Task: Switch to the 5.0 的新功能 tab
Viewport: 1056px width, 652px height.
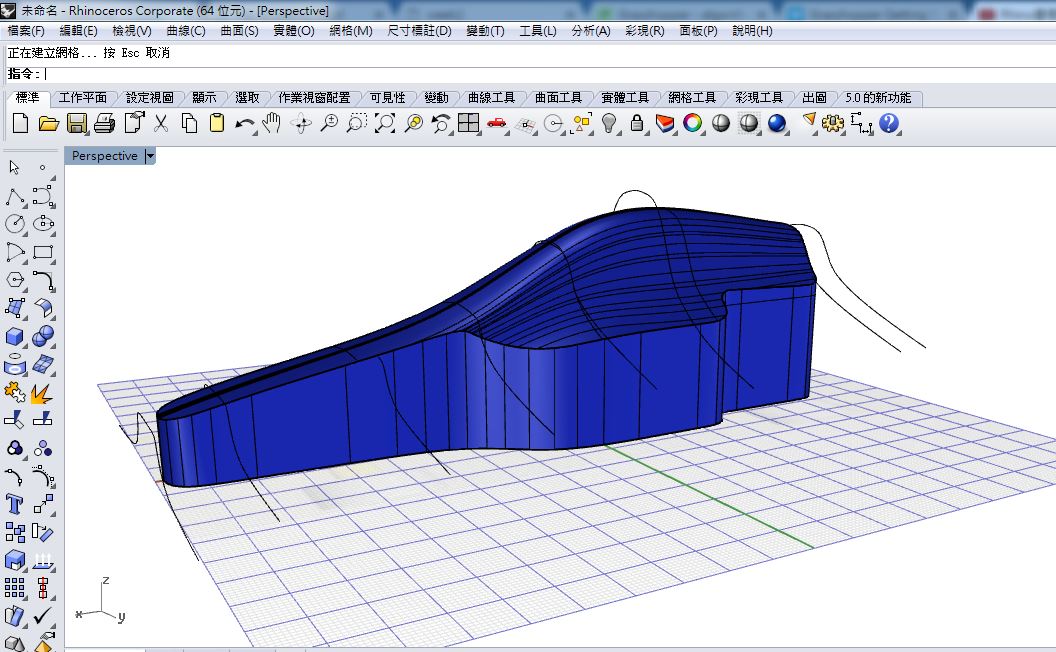Action: coord(878,98)
